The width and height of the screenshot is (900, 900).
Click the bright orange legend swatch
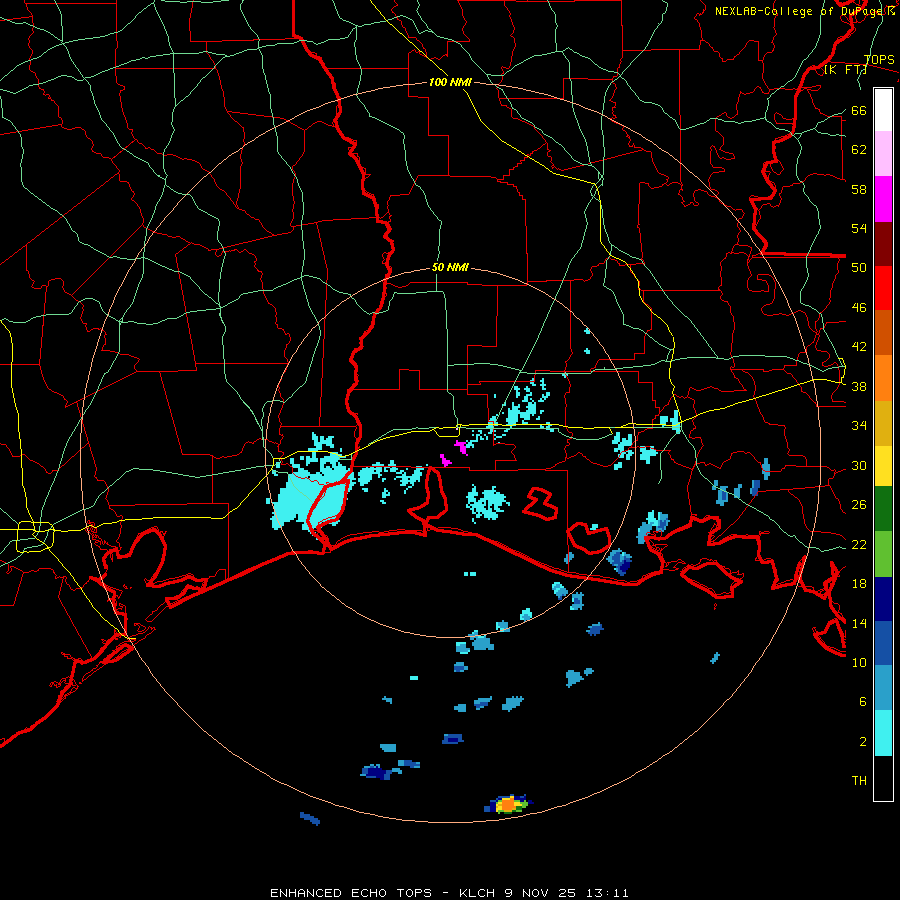pos(883,378)
